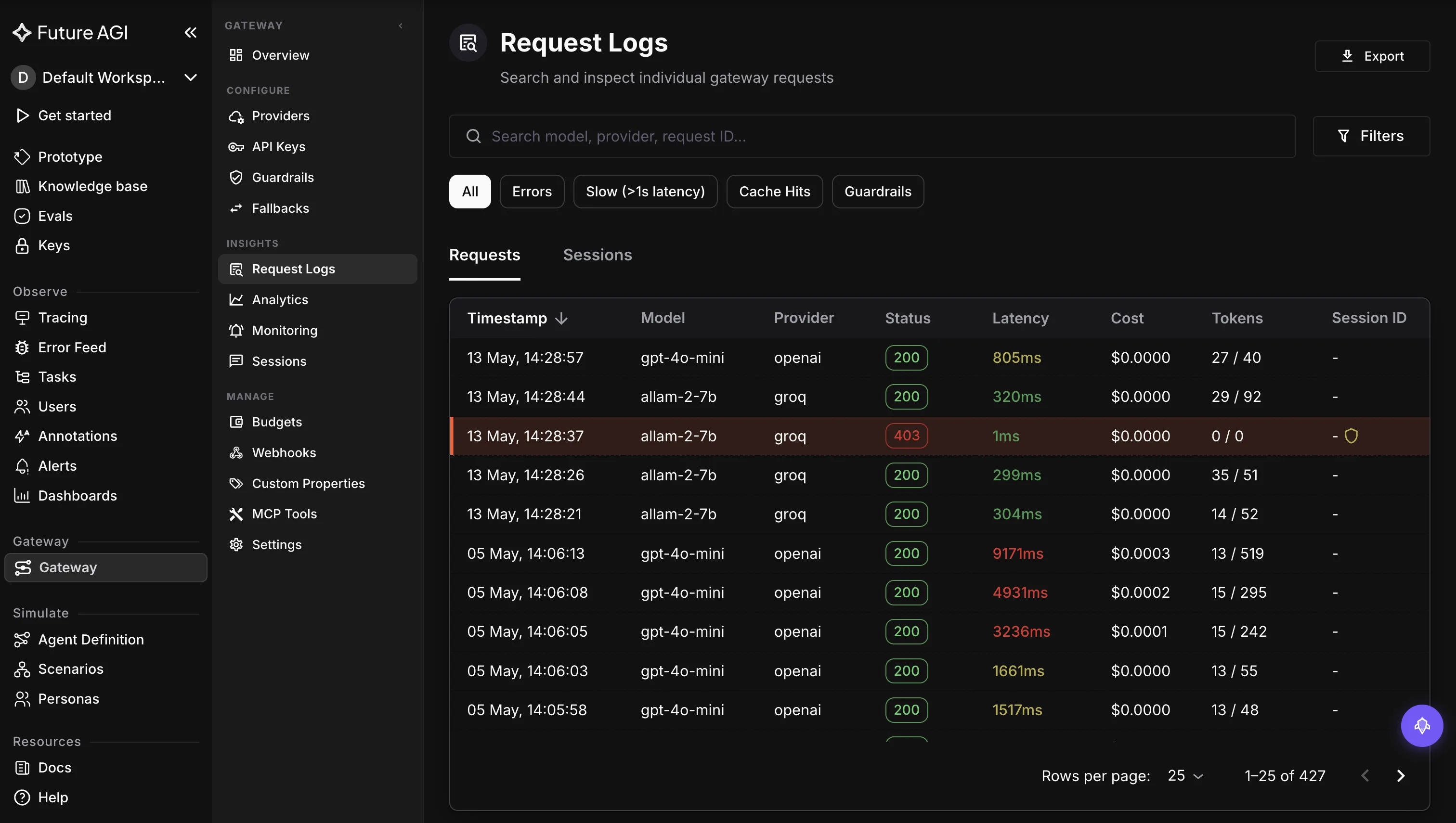Collapse the main sidebar with double-chevron icon
The image size is (1456, 823).
[191, 32]
